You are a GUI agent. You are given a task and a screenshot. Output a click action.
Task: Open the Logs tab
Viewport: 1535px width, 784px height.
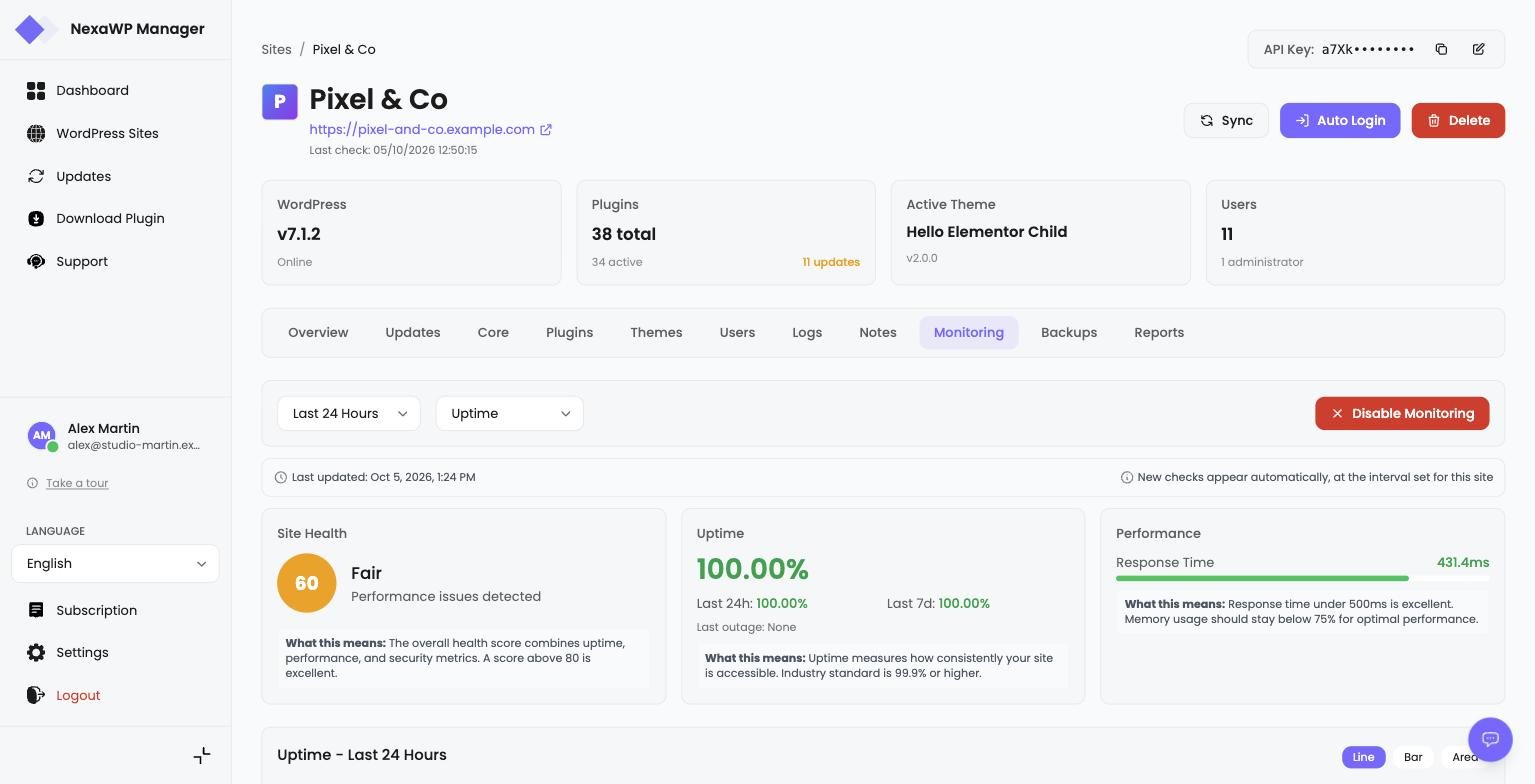pos(807,333)
